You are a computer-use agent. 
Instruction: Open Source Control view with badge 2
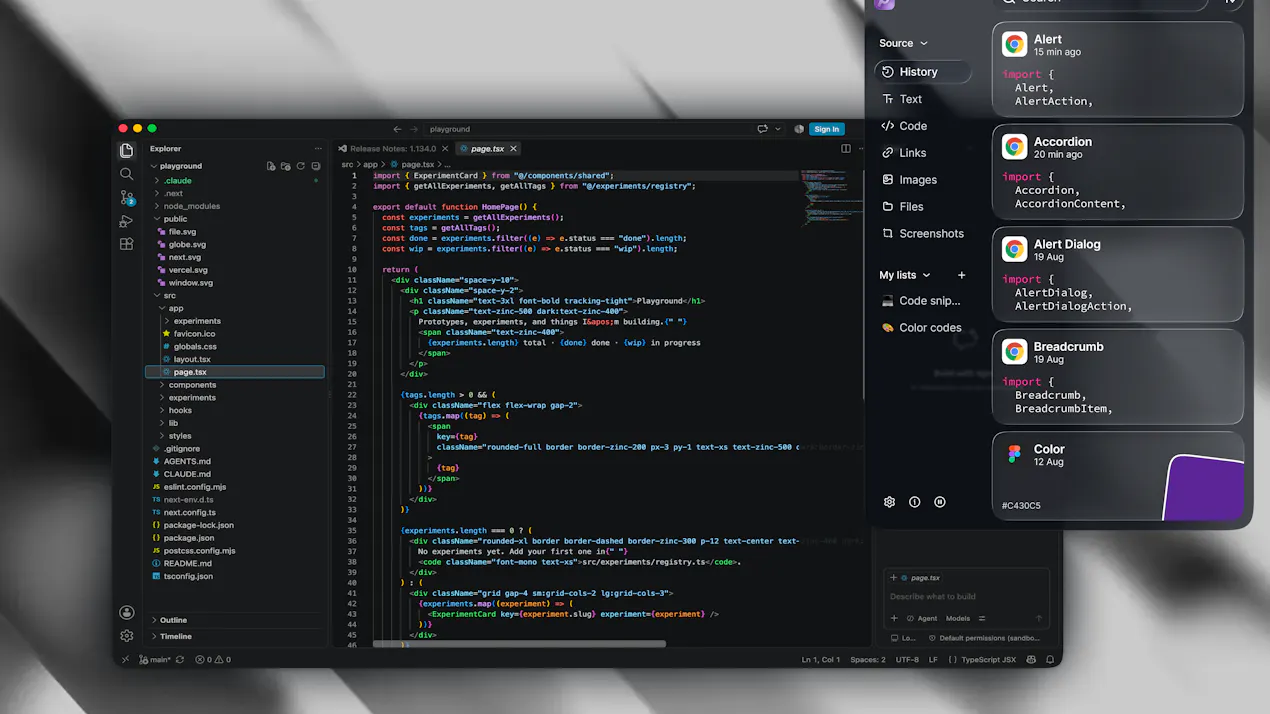click(x=126, y=198)
